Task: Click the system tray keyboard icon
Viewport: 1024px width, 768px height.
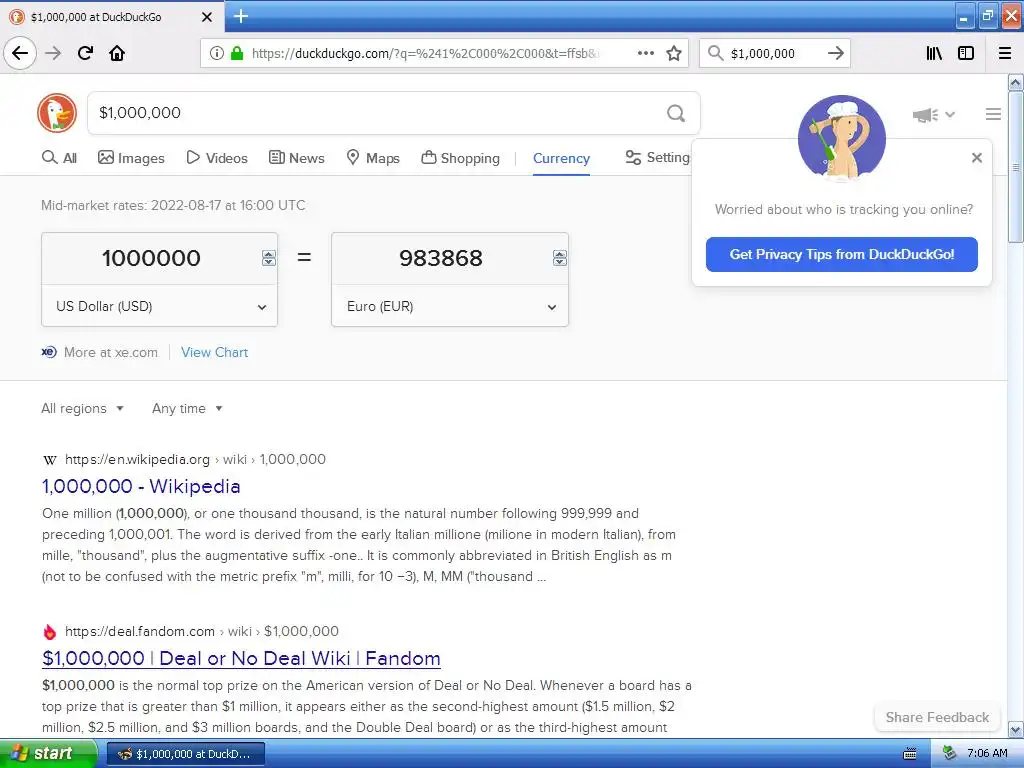Action: [910, 754]
